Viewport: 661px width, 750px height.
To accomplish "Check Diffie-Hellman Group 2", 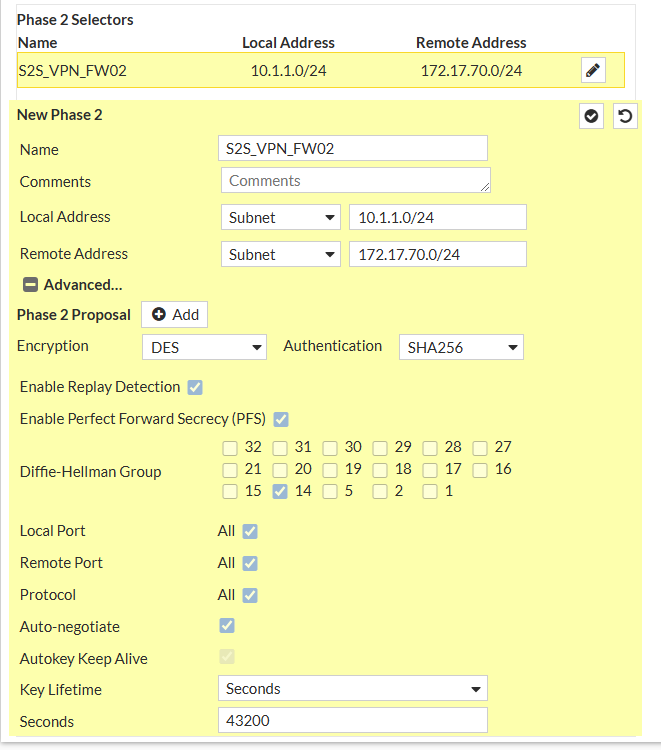I will point(380,492).
